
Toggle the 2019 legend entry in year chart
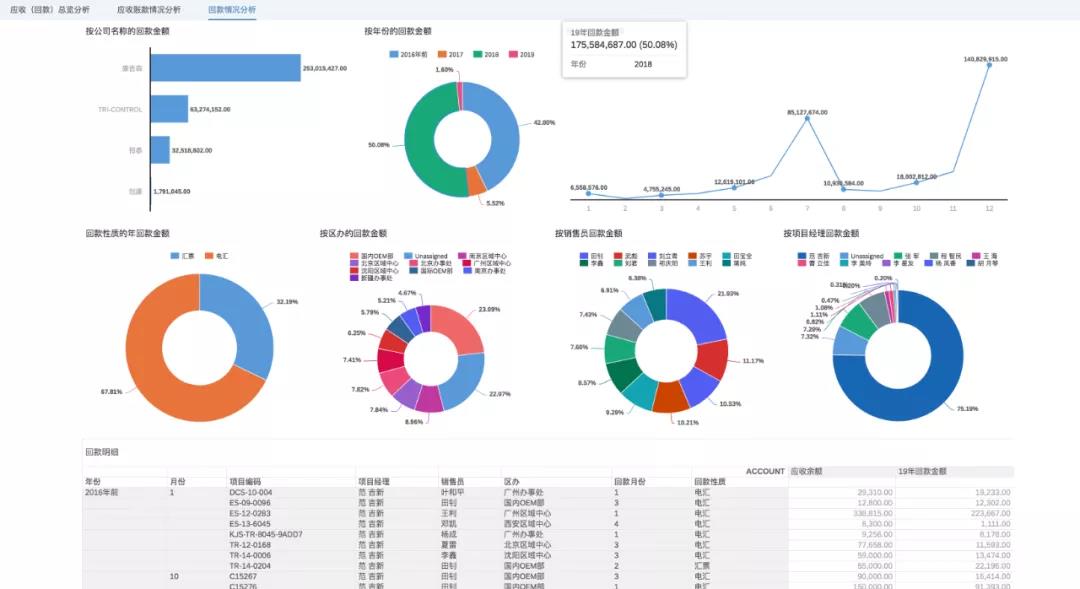[513, 54]
